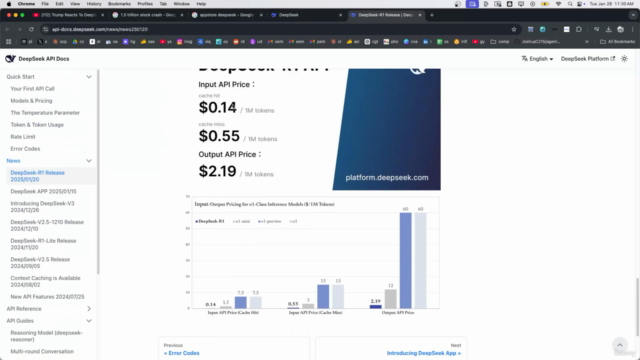640x360 pixels.
Task: Click the scroll-to-top arrow button
Action: (x=620, y=345)
